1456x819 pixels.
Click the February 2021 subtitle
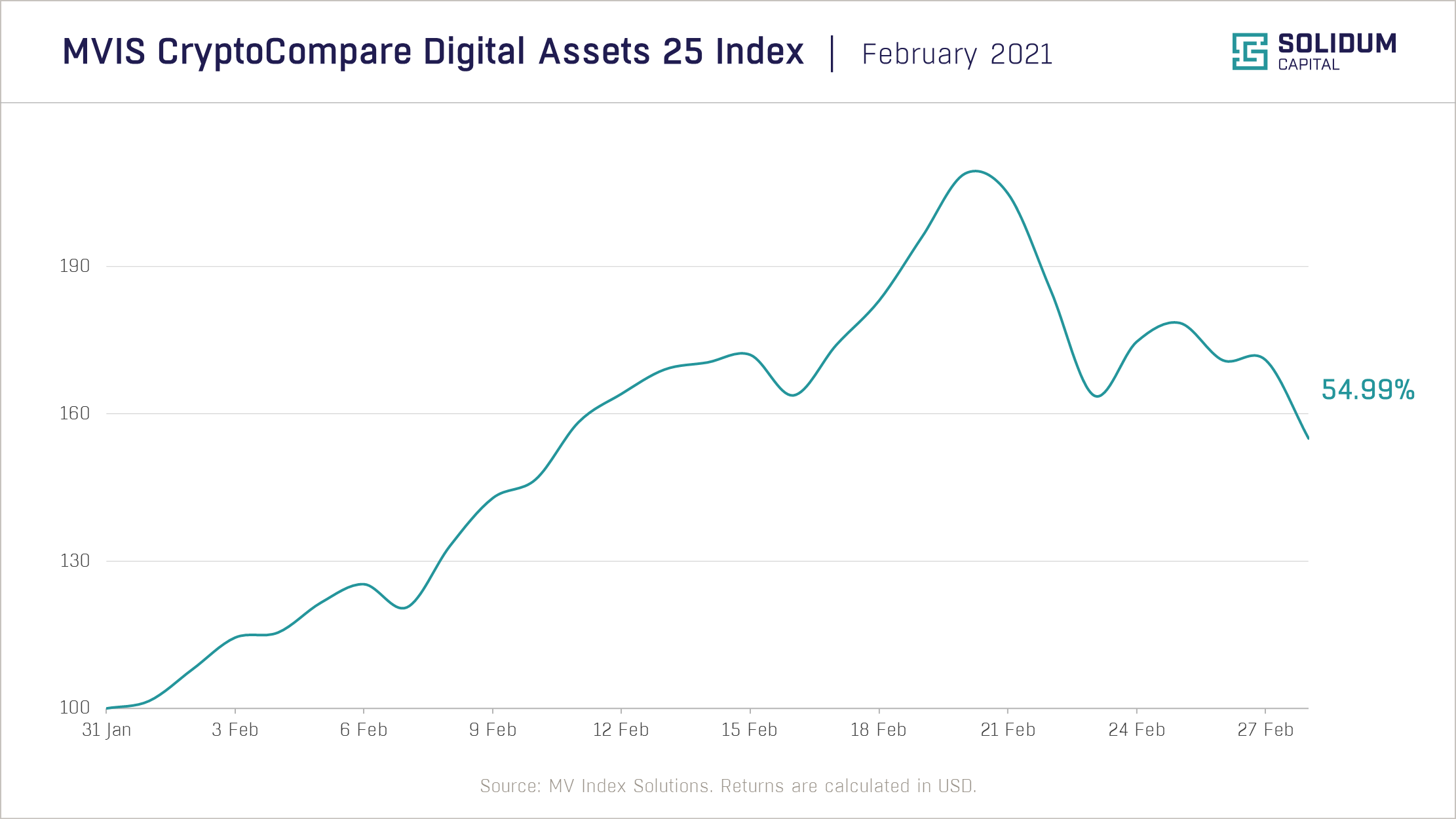pos(957,54)
